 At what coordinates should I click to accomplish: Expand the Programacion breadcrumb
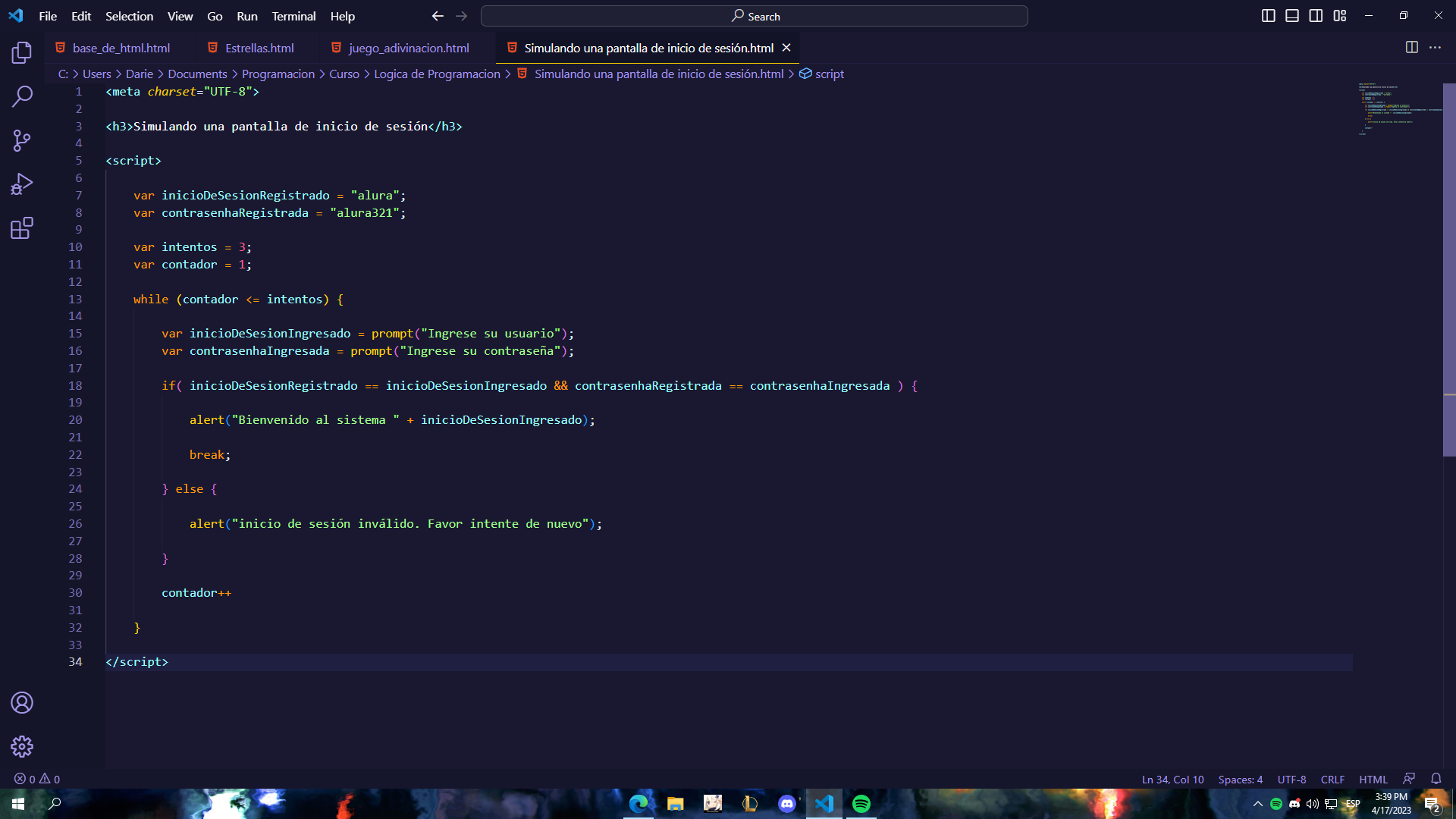click(278, 74)
